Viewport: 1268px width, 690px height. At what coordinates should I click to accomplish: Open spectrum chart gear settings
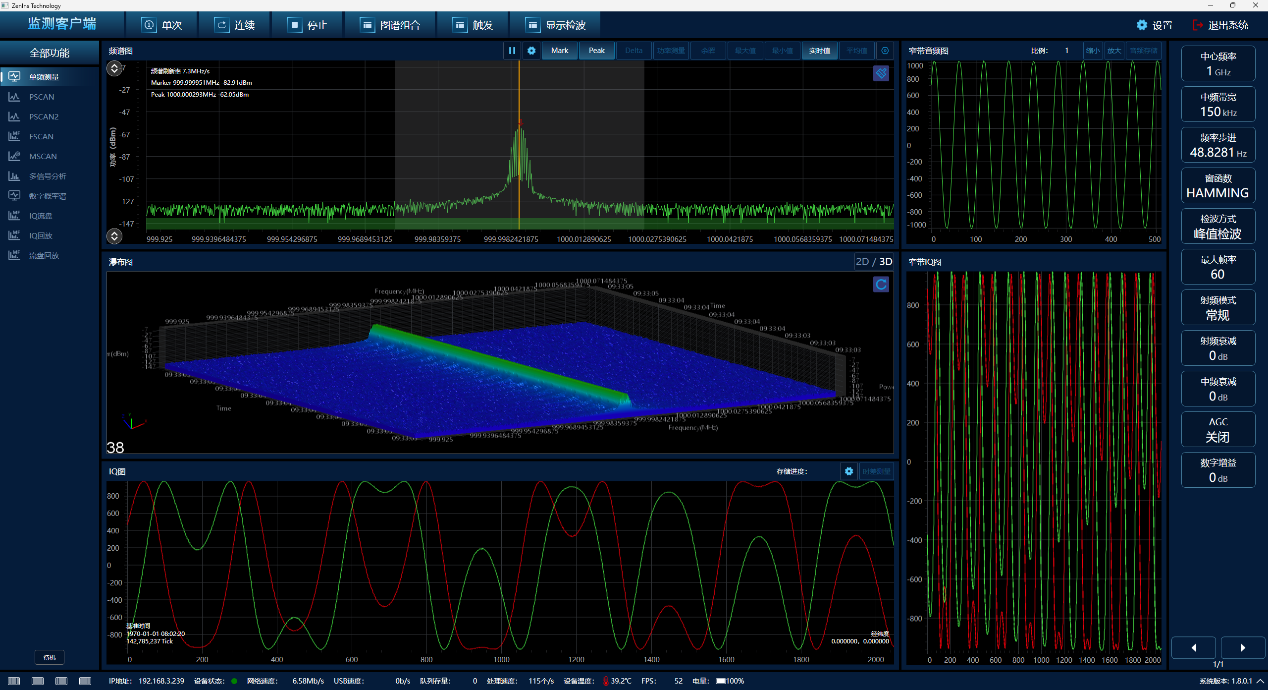pos(531,50)
